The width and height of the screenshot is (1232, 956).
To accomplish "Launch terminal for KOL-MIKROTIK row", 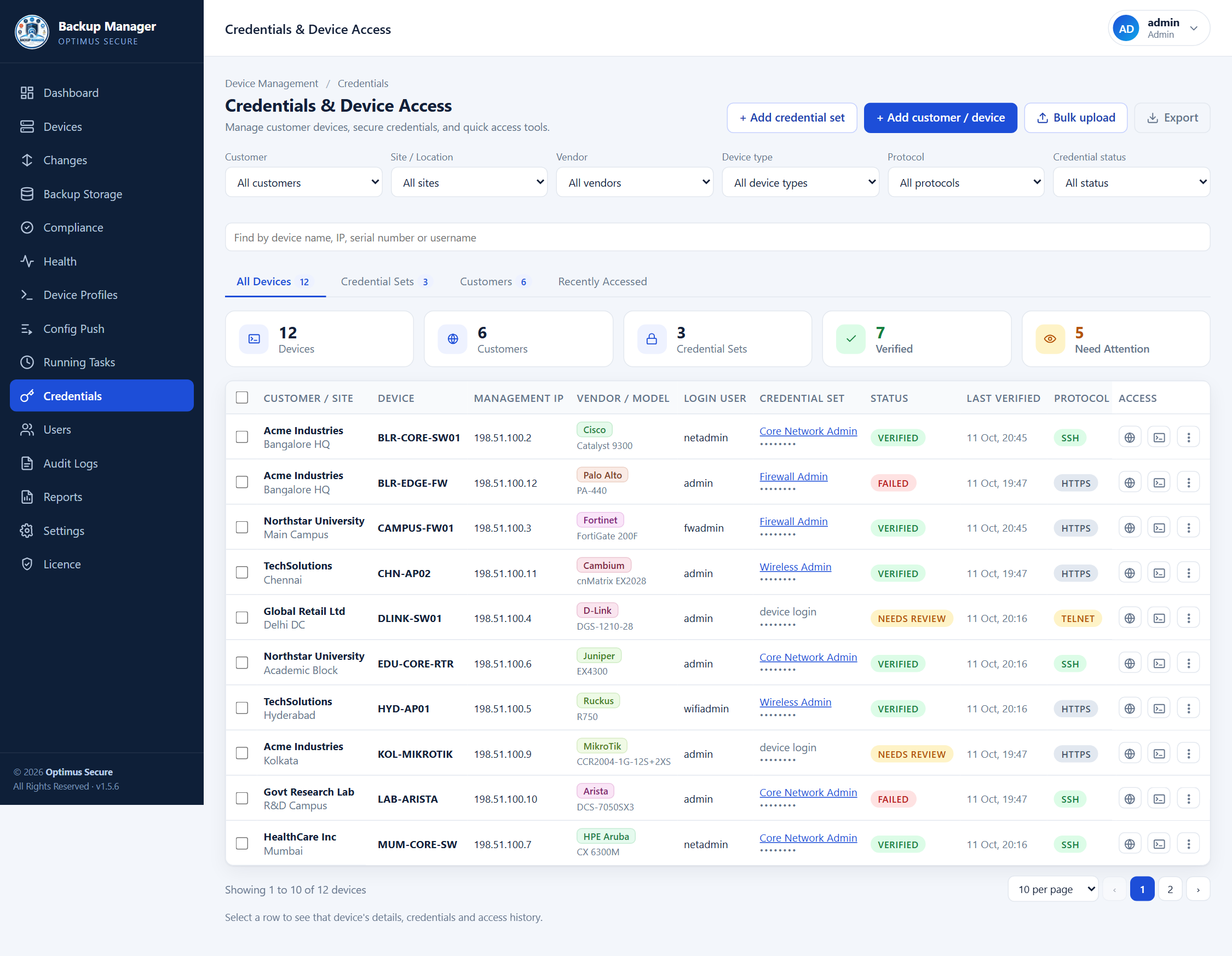I will [x=1159, y=753].
